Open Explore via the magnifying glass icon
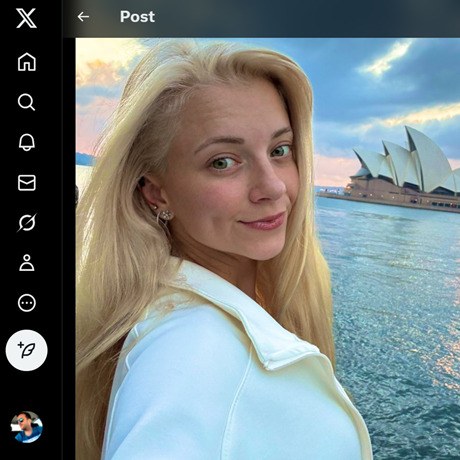 pos(26,102)
